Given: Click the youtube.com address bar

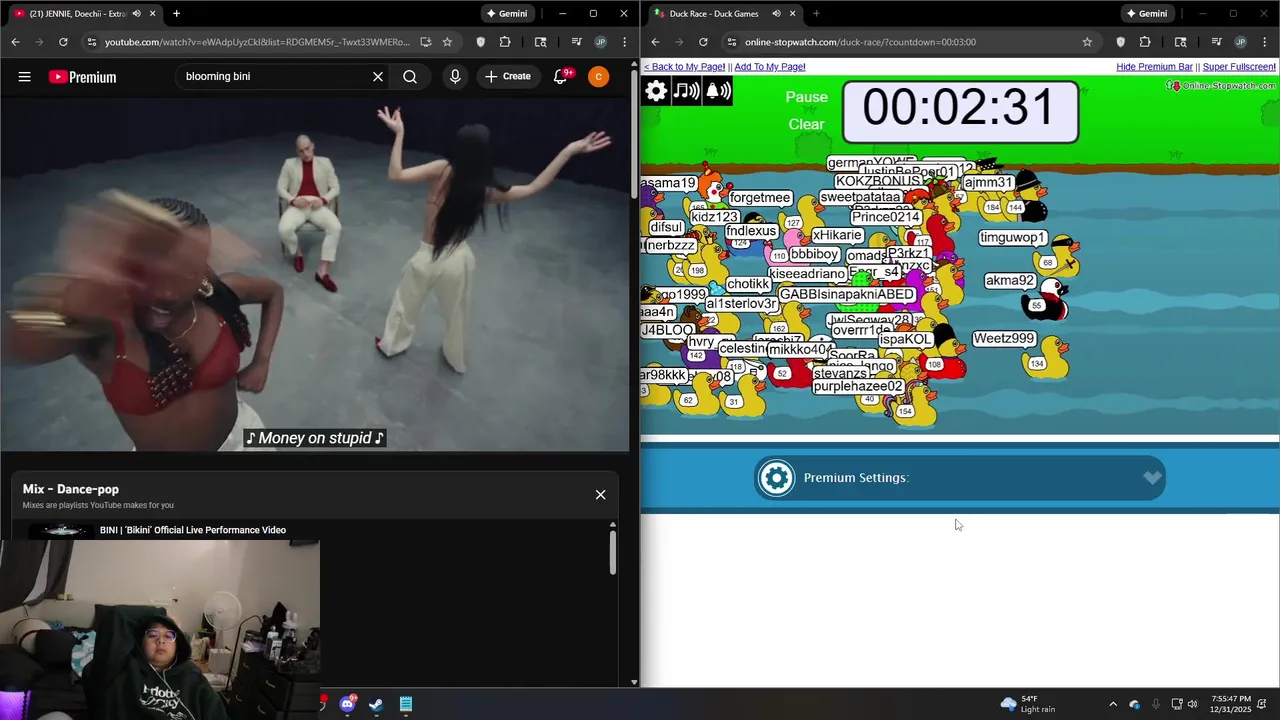Looking at the screenshot, I should tap(257, 42).
